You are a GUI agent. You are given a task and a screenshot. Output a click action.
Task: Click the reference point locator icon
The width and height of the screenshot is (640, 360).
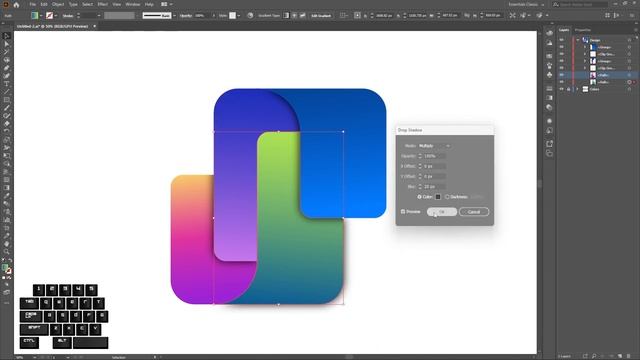pyautogui.click(x=357, y=16)
